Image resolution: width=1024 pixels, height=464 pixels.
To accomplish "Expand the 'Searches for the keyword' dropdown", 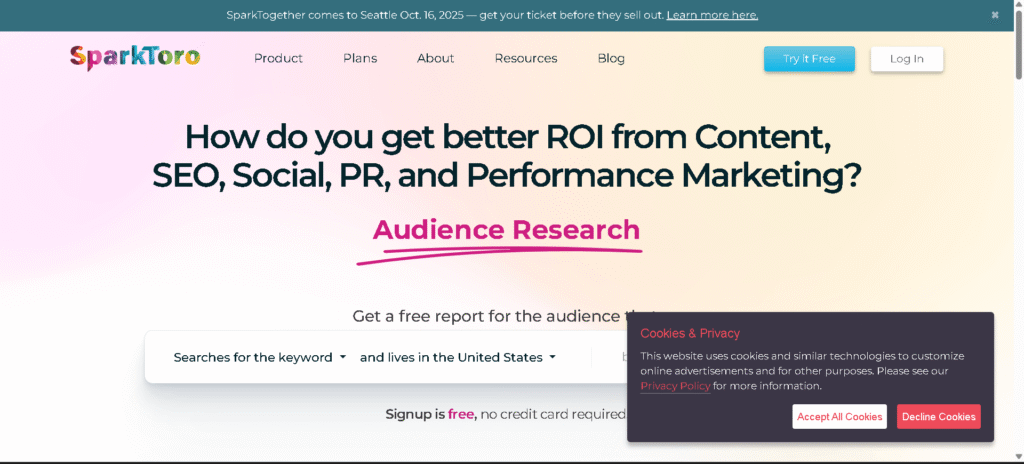I will pyautogui.click(x=259, y=357).
